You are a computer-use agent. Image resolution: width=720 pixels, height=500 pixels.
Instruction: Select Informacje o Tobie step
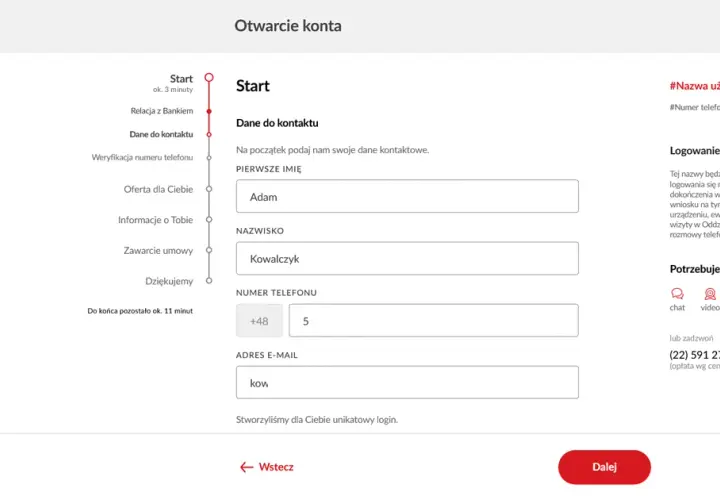pyautogui.click(x=155, y=220)
